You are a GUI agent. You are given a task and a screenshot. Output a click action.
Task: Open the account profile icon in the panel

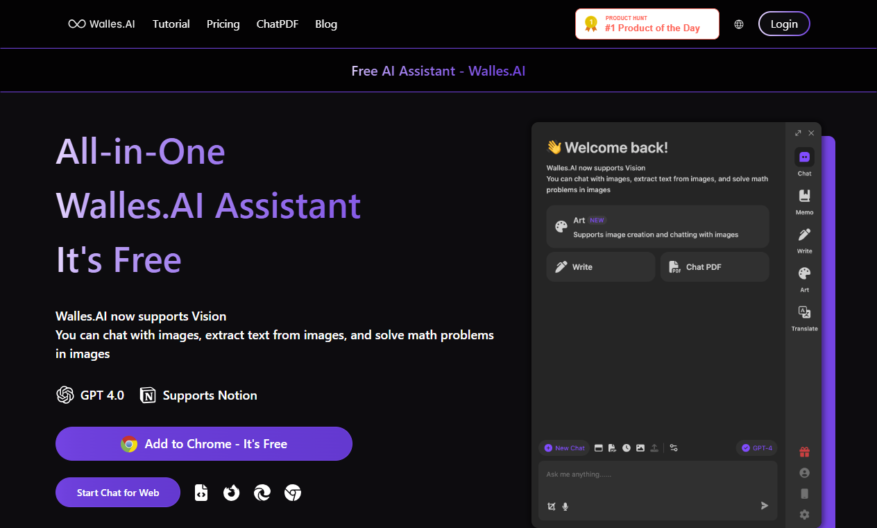[804, 473]
